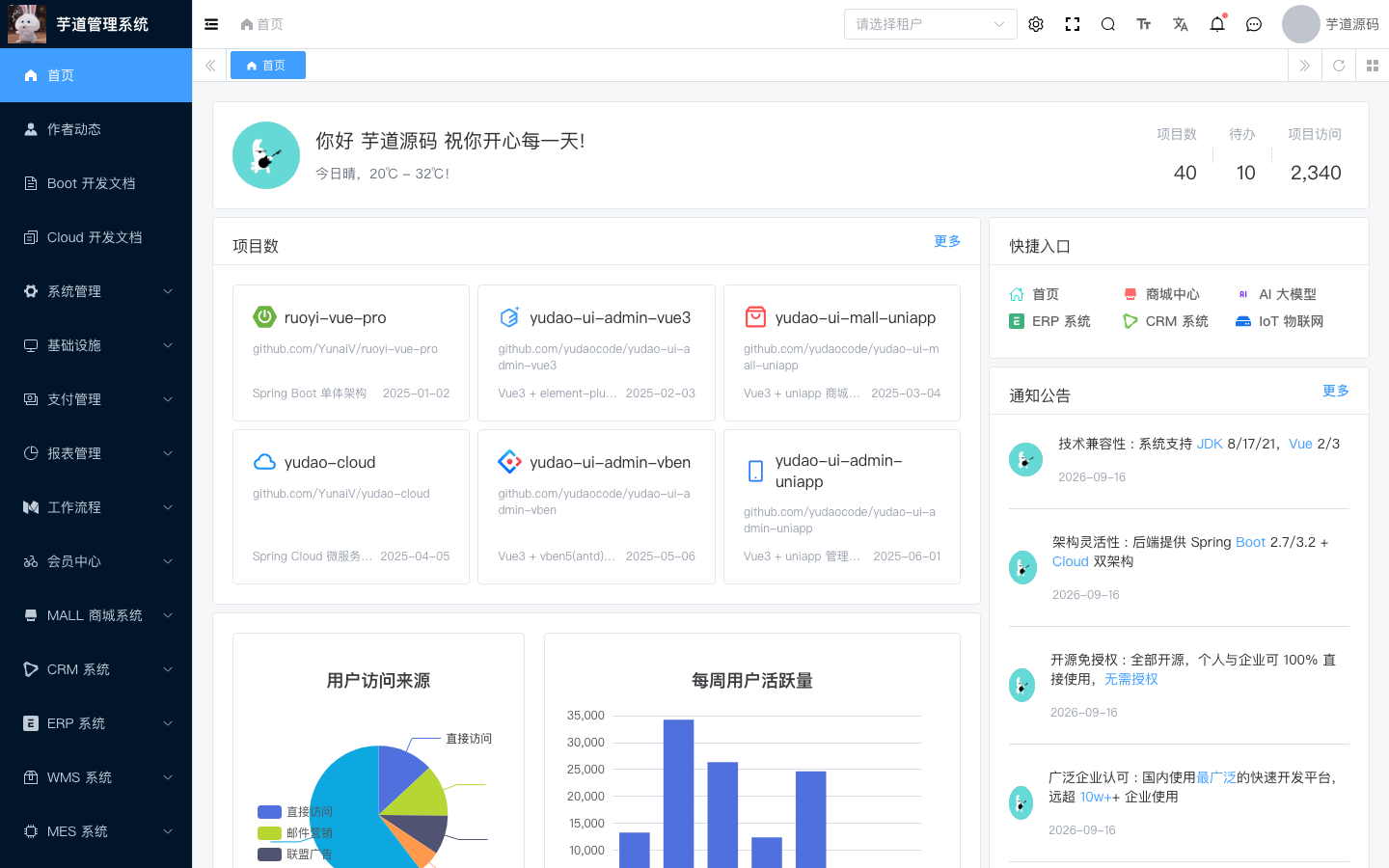Click the welcome panel avatar image
Image resolution: width=1389 pixels, height=868 pixels.
tap(266, 155)
